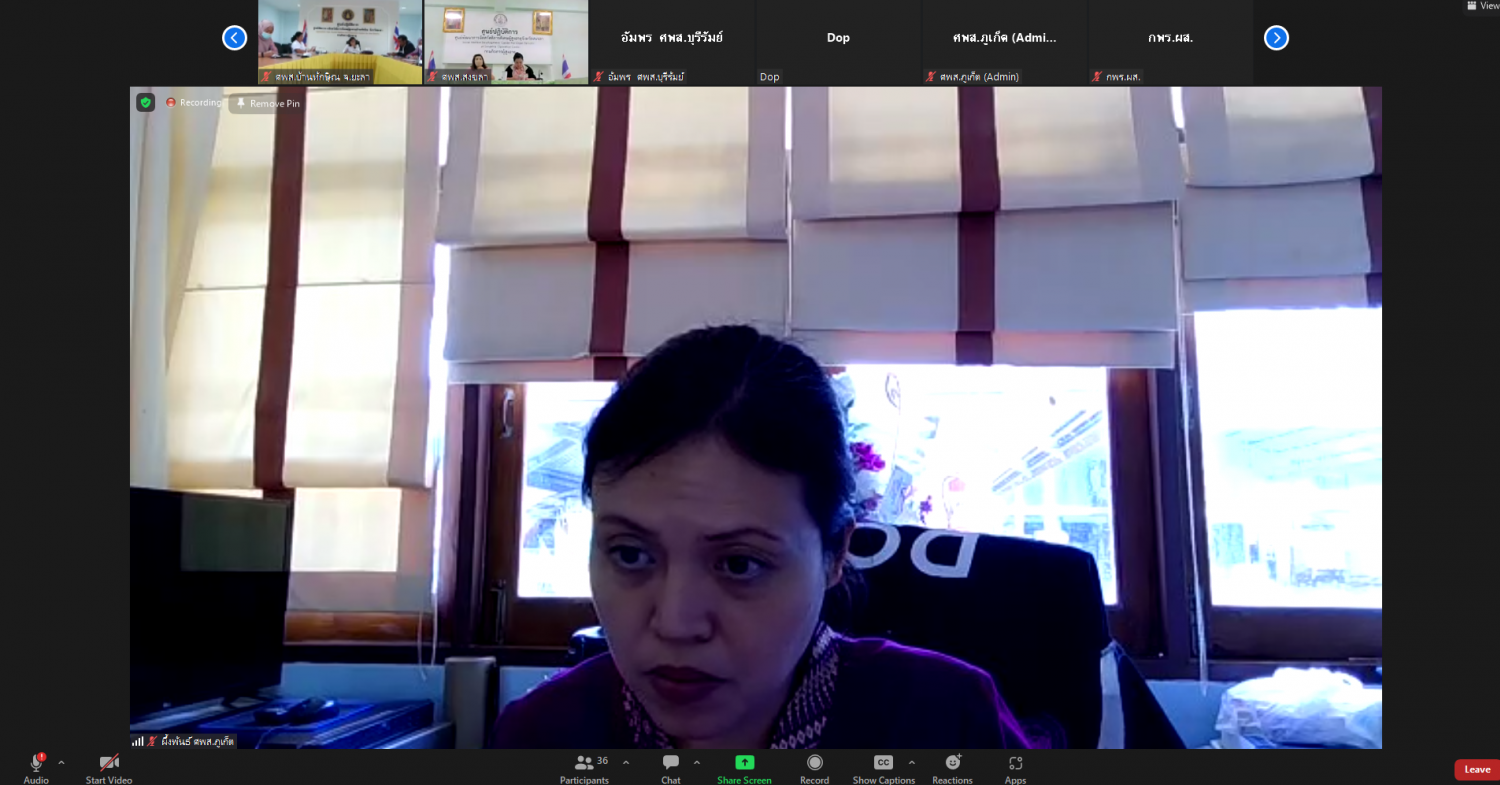
Task: Expand the Show Captions options chevron
Action: (x=911, y=762)
